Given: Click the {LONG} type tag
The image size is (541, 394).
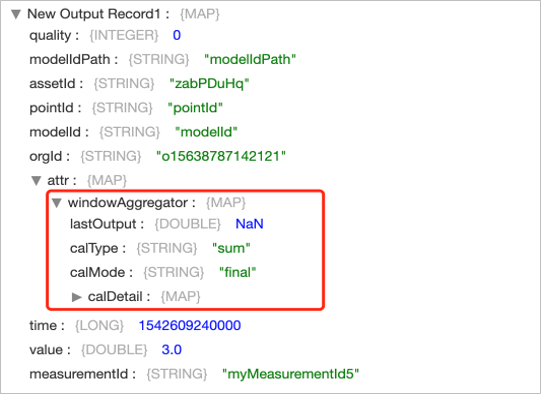Looking at the screenshot, I should 99,325.
